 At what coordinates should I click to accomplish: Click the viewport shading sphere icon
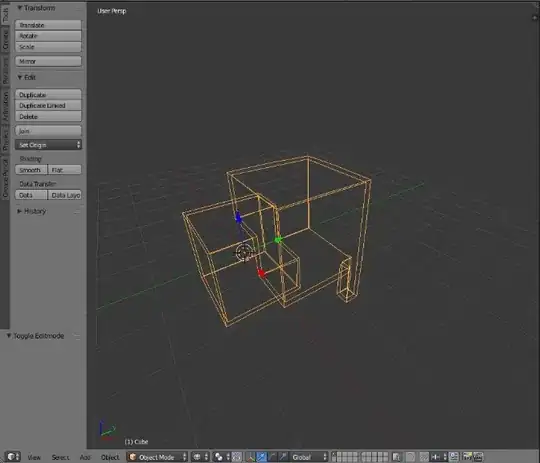200,457
